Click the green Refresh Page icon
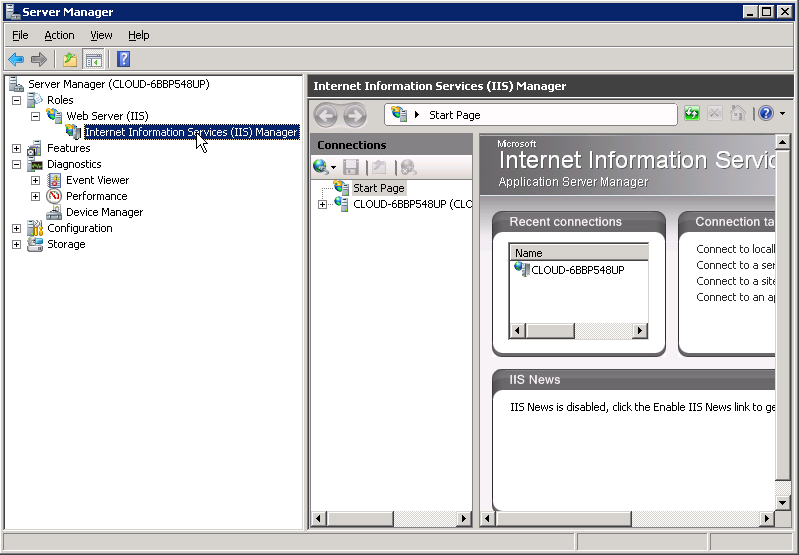Image resolution: width=799 pixels, height=555 pixels. click(x=691, y=113)
